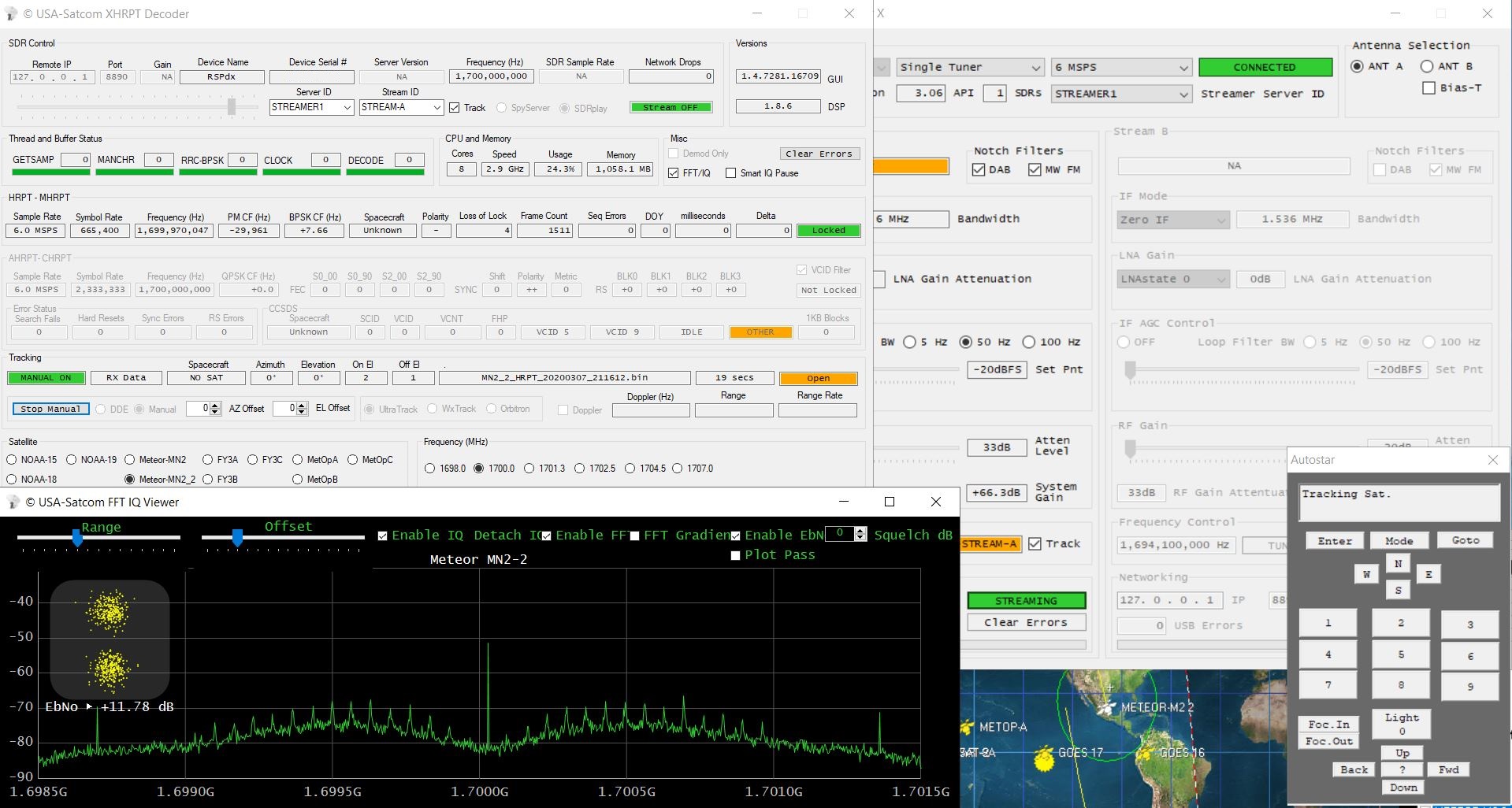Click the orange Open button

[818, 379]
